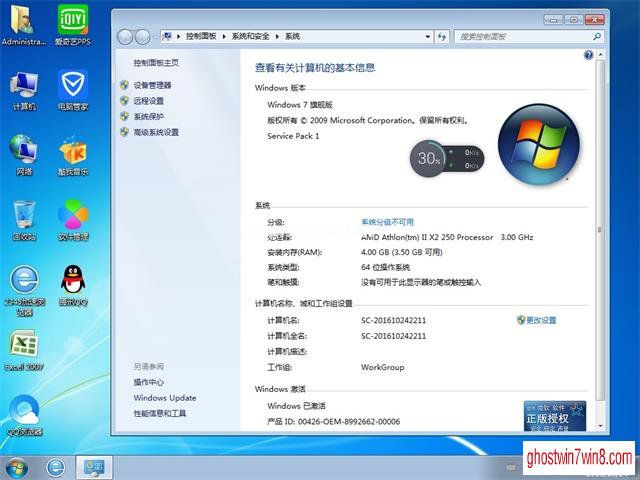This screenshot has width=640, height=480.
Task: Click the back navigation arrow
Action: [x=125, y=37]
